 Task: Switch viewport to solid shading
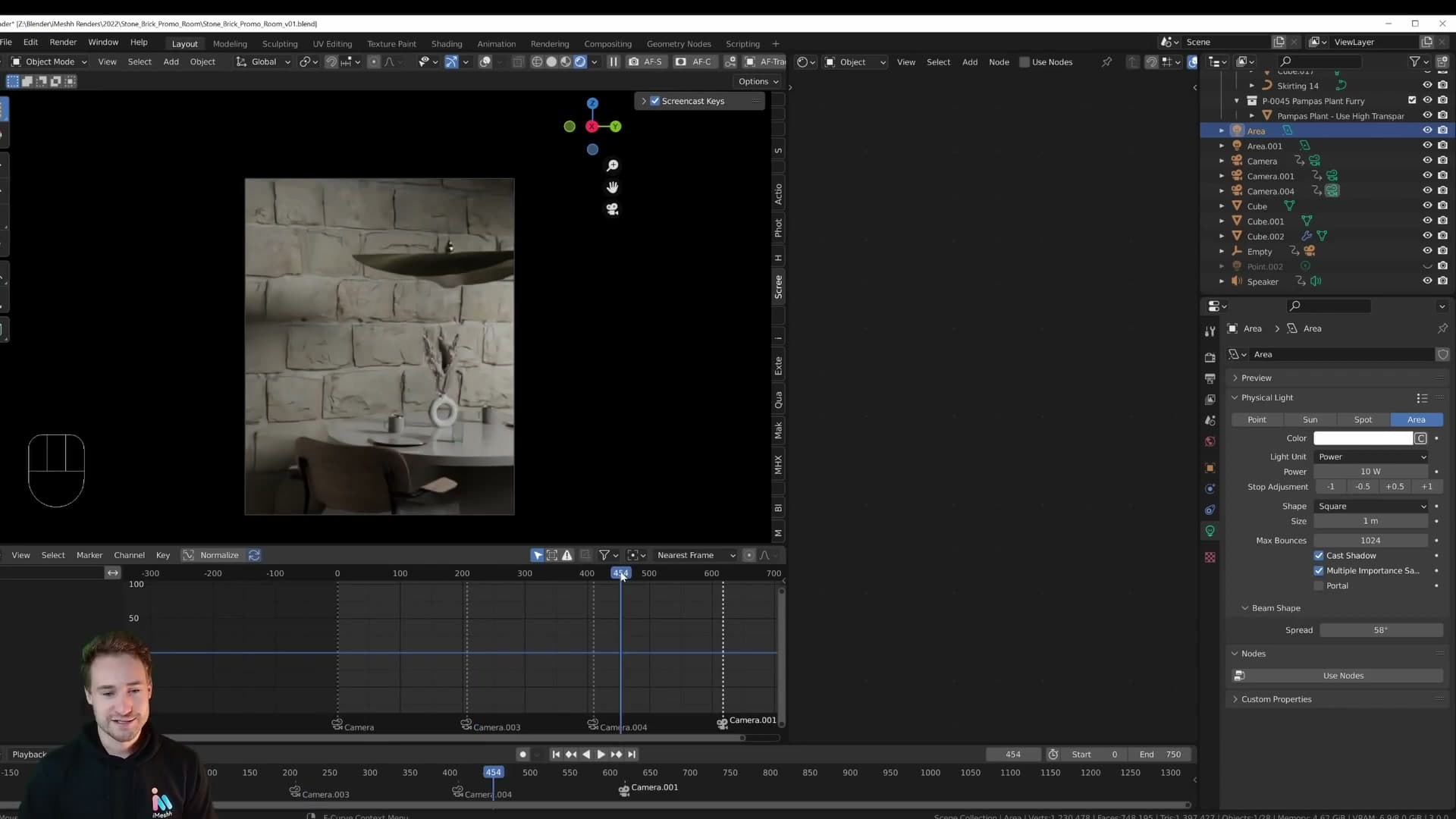[551, 61]
